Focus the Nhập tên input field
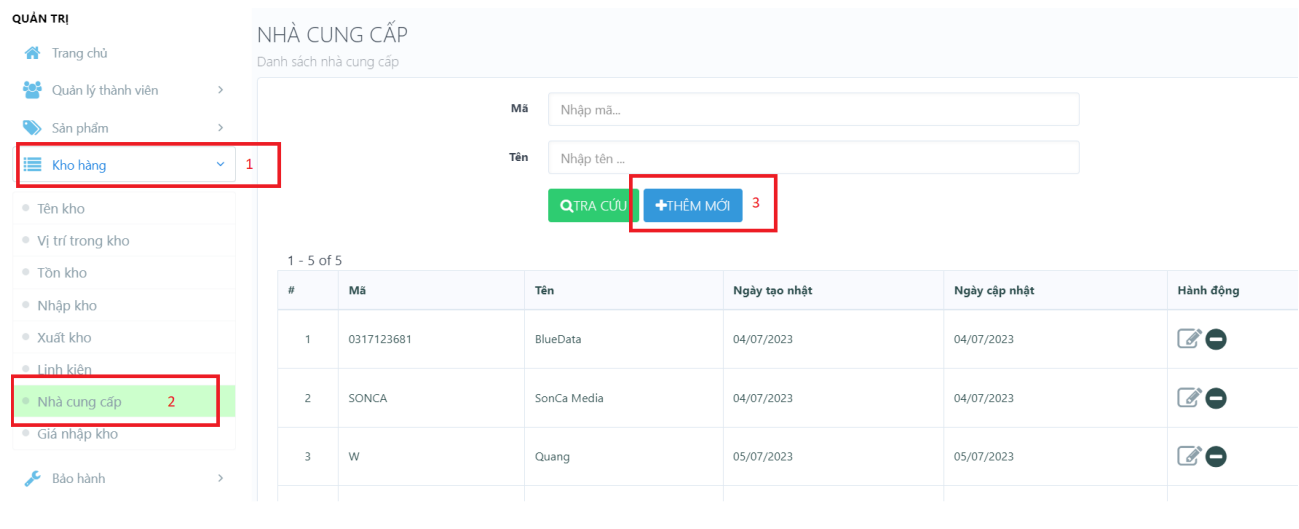This screenshot has height=529, width=1299. 813,158
